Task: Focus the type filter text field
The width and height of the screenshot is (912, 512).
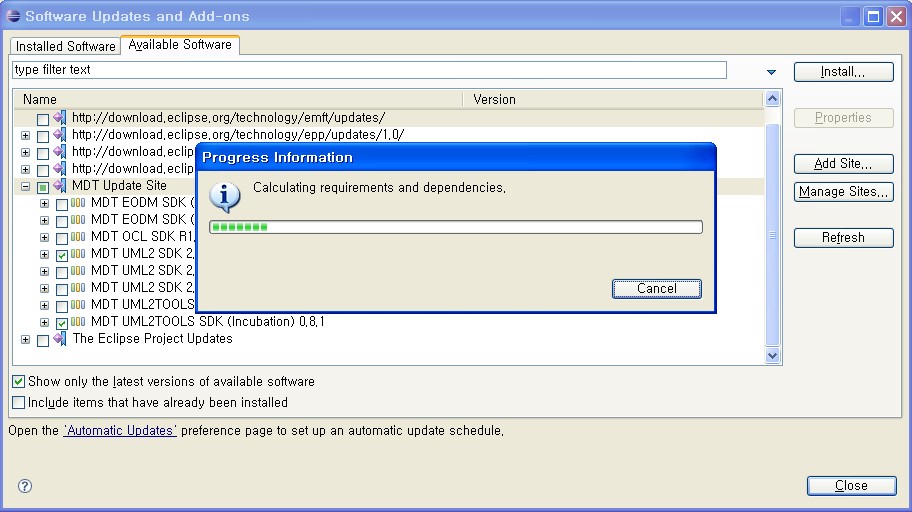Action: [x=369, y=70]
